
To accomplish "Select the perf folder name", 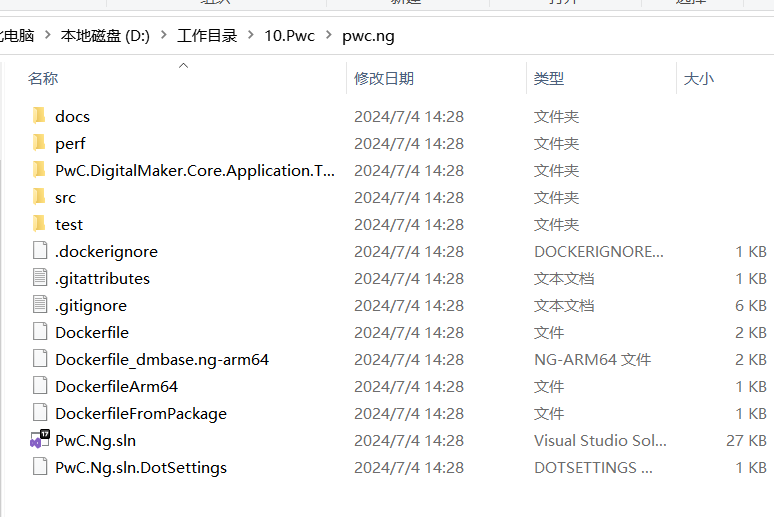I will click(70, 144).
